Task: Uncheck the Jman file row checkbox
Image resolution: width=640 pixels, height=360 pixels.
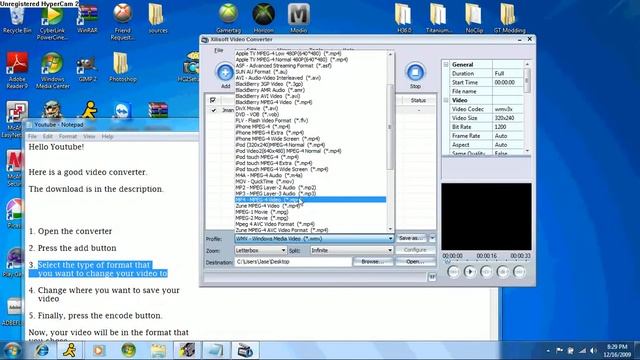Action: click(x=213, y=110)
